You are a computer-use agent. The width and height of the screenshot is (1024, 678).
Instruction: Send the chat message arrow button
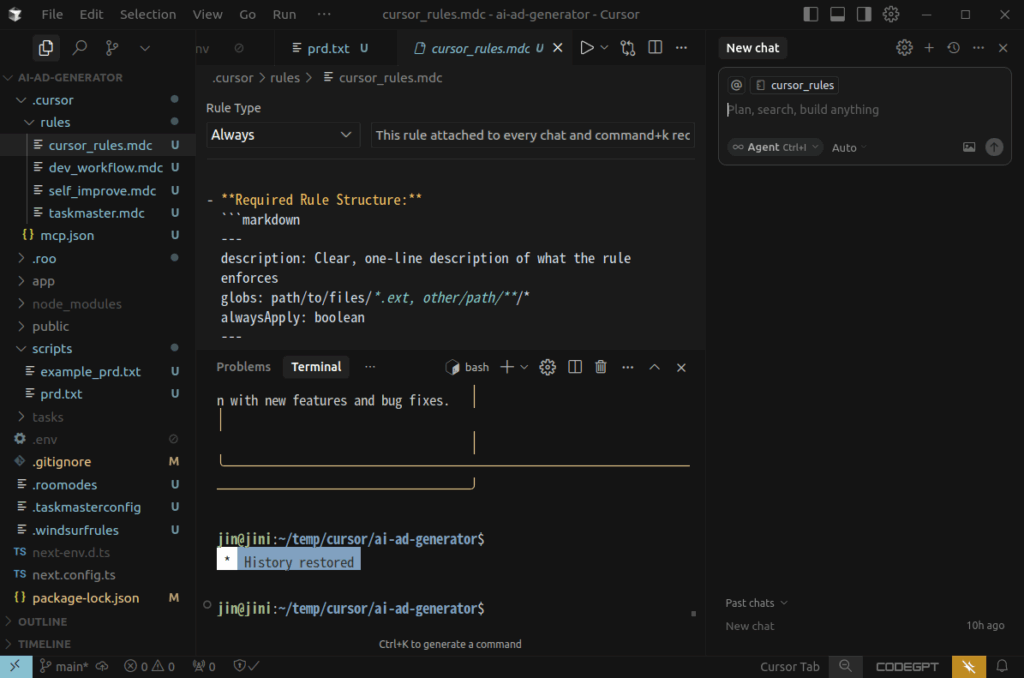click(994, 147)
